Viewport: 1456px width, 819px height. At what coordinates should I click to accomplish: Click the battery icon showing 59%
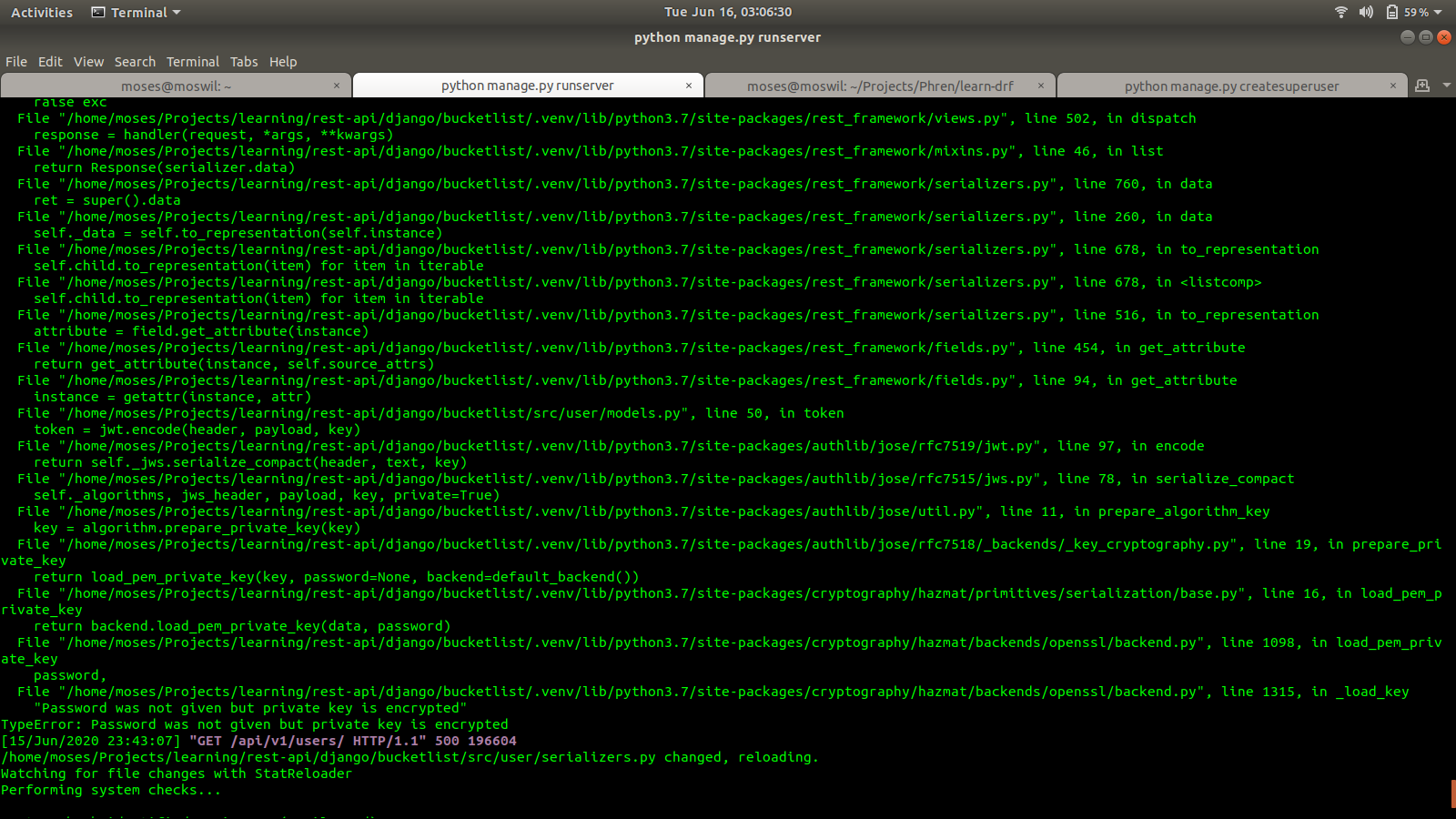pyautogui.click(x=1392, y=12)
